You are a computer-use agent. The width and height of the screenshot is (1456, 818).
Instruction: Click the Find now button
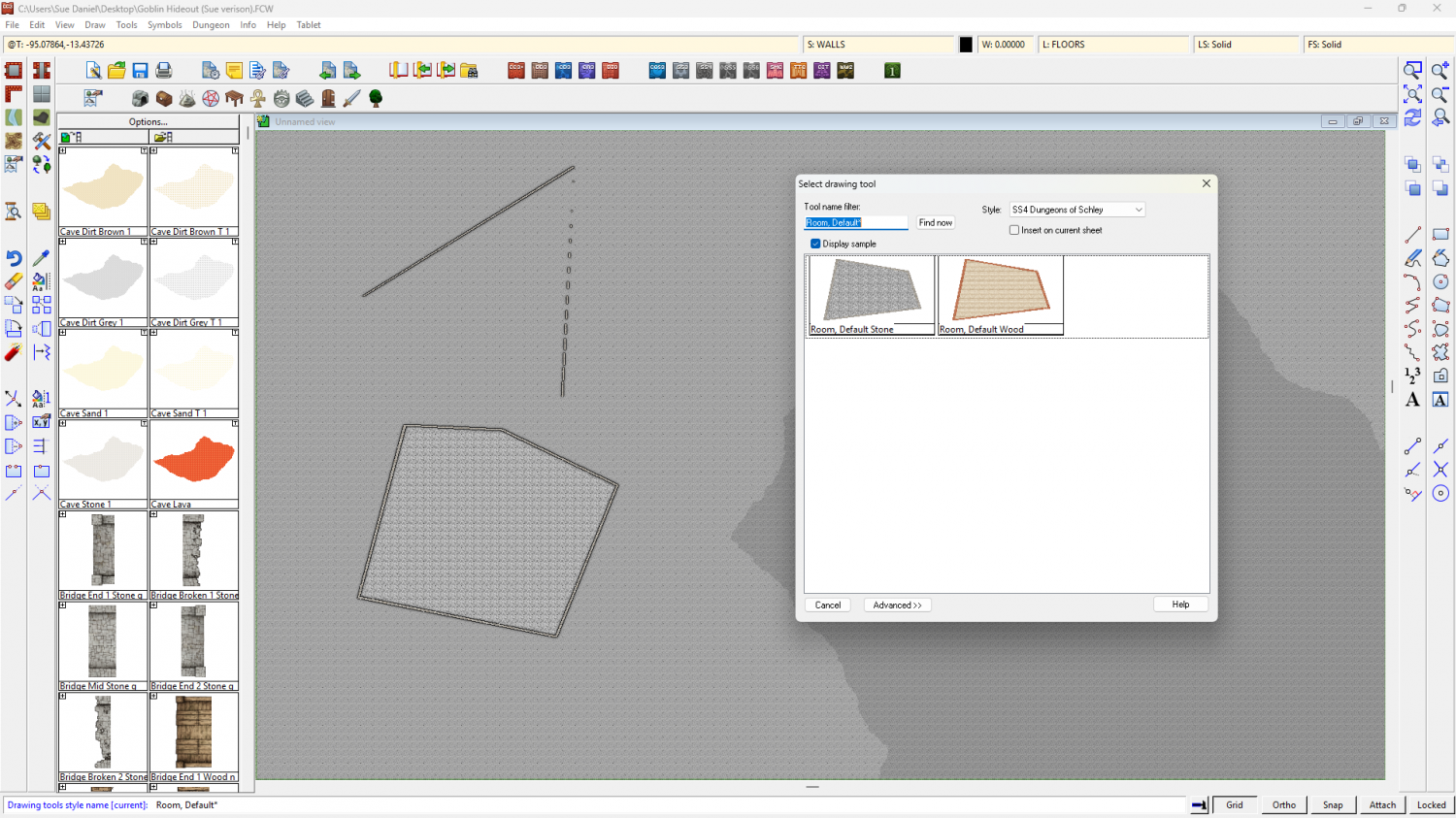click(936, 223)
